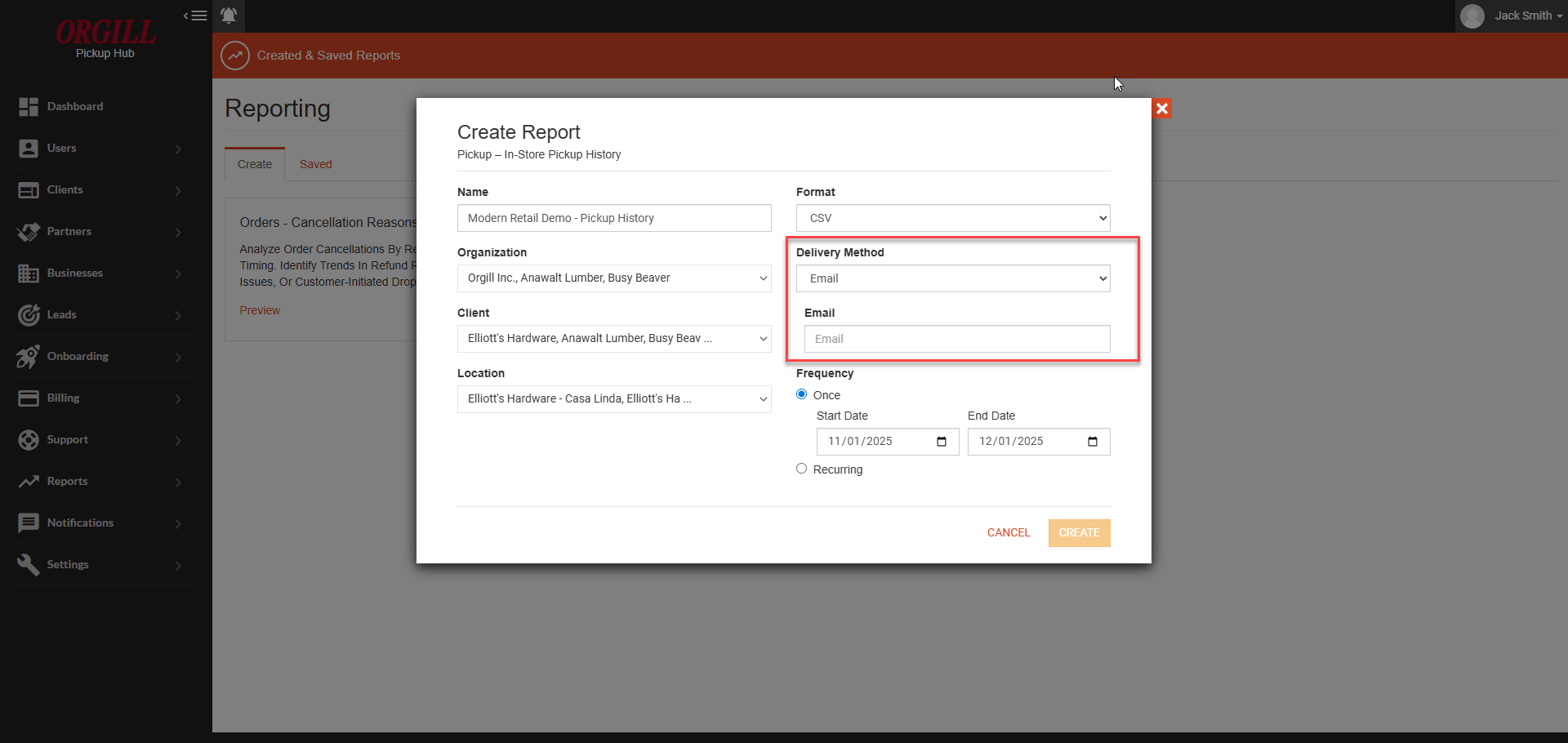The height and width of the screenshot is (743, 1568).
Task: Click the notification bell icon
Action: click(x=229, y=16)
